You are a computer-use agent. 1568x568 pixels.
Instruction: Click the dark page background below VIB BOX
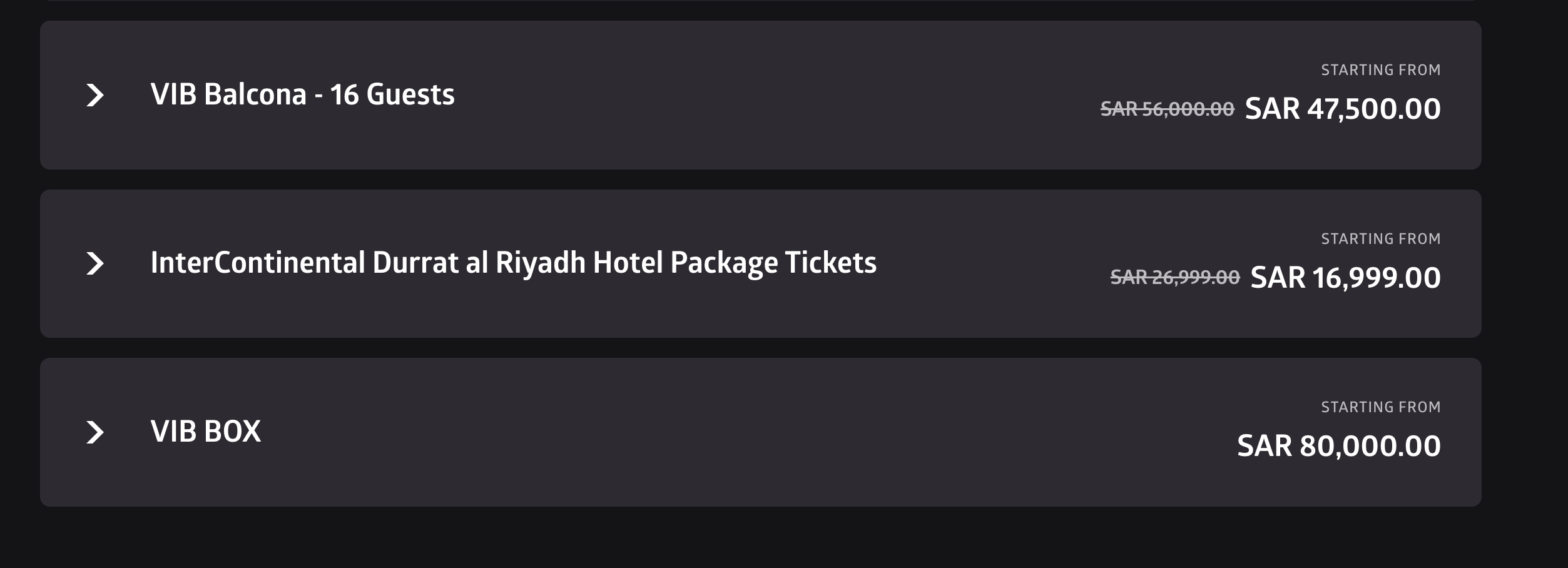click(751, 539)
